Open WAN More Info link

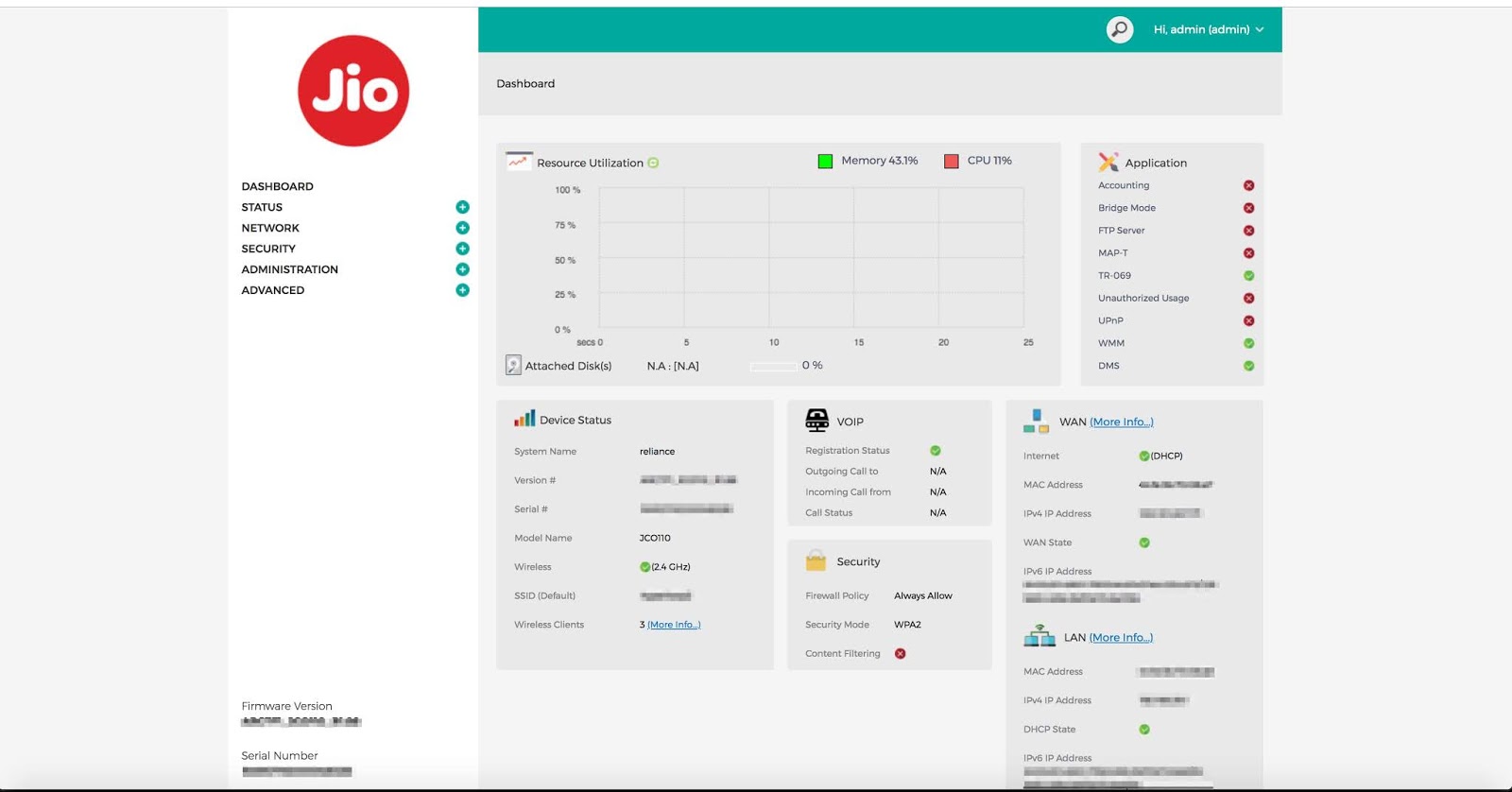(x=1122, y=422)
